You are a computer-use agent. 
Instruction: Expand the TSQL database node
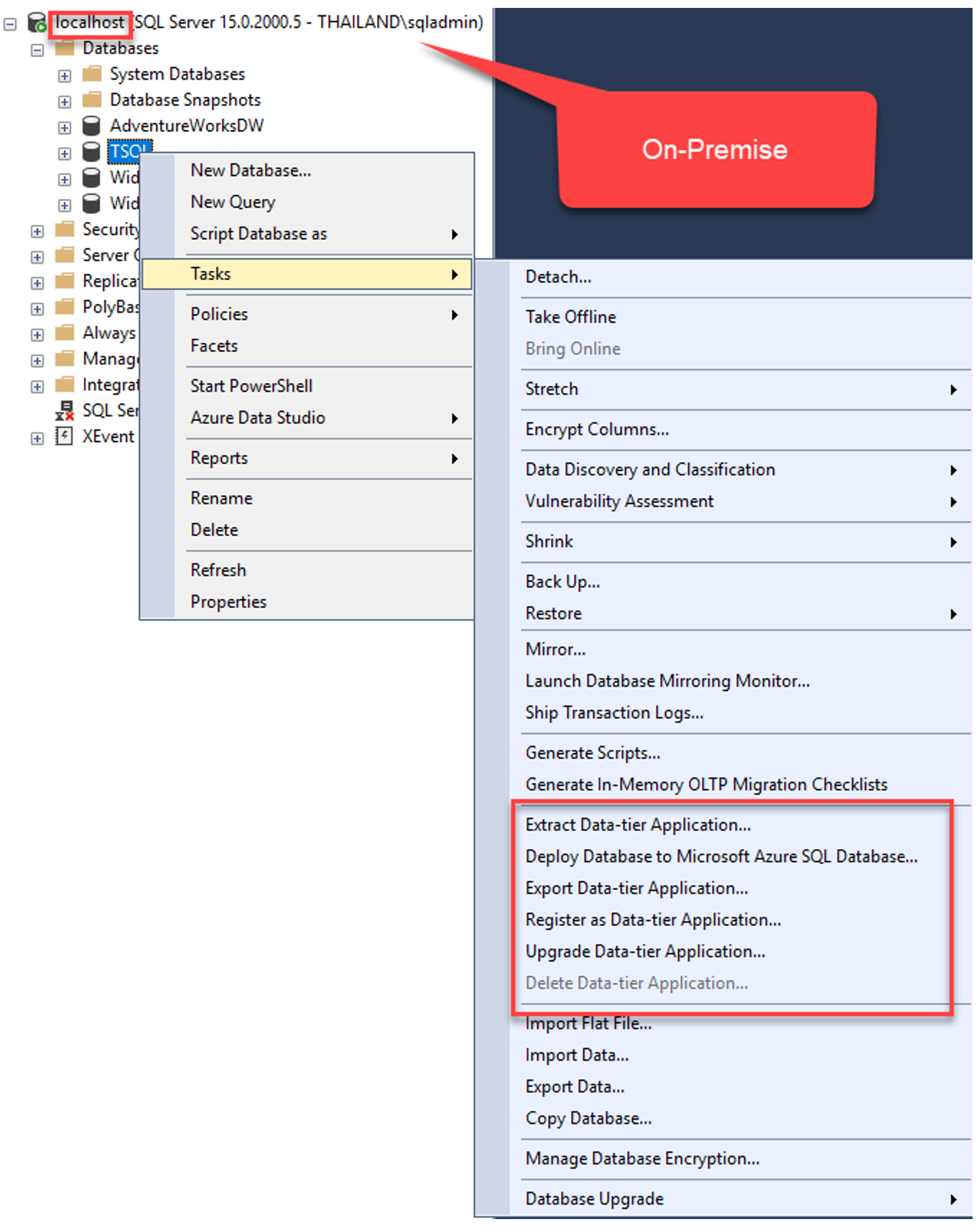(65, 154)
